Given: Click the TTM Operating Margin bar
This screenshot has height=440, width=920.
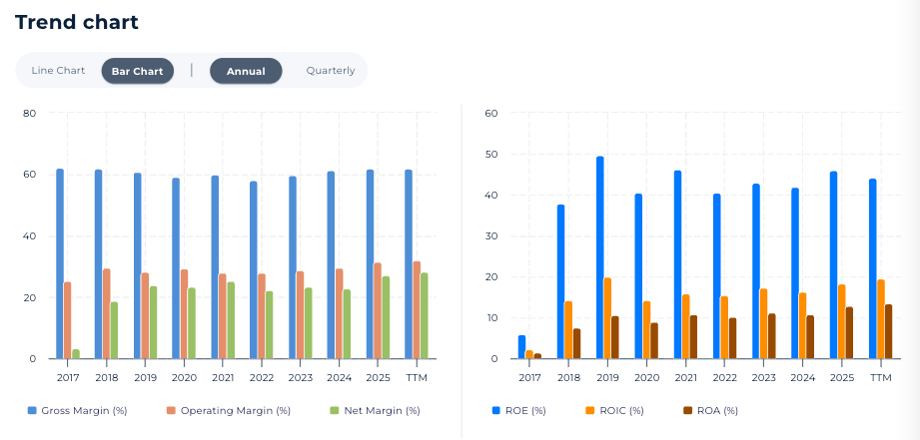Looking at the screenshot, I should pos(416,310).
